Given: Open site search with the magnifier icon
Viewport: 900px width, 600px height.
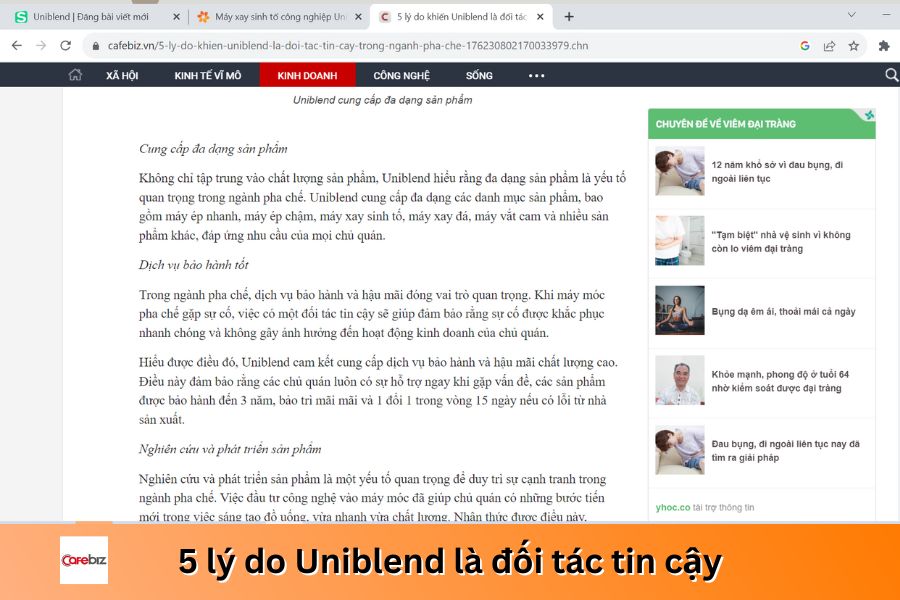Looking at the screenshot, I should [890, 74].
